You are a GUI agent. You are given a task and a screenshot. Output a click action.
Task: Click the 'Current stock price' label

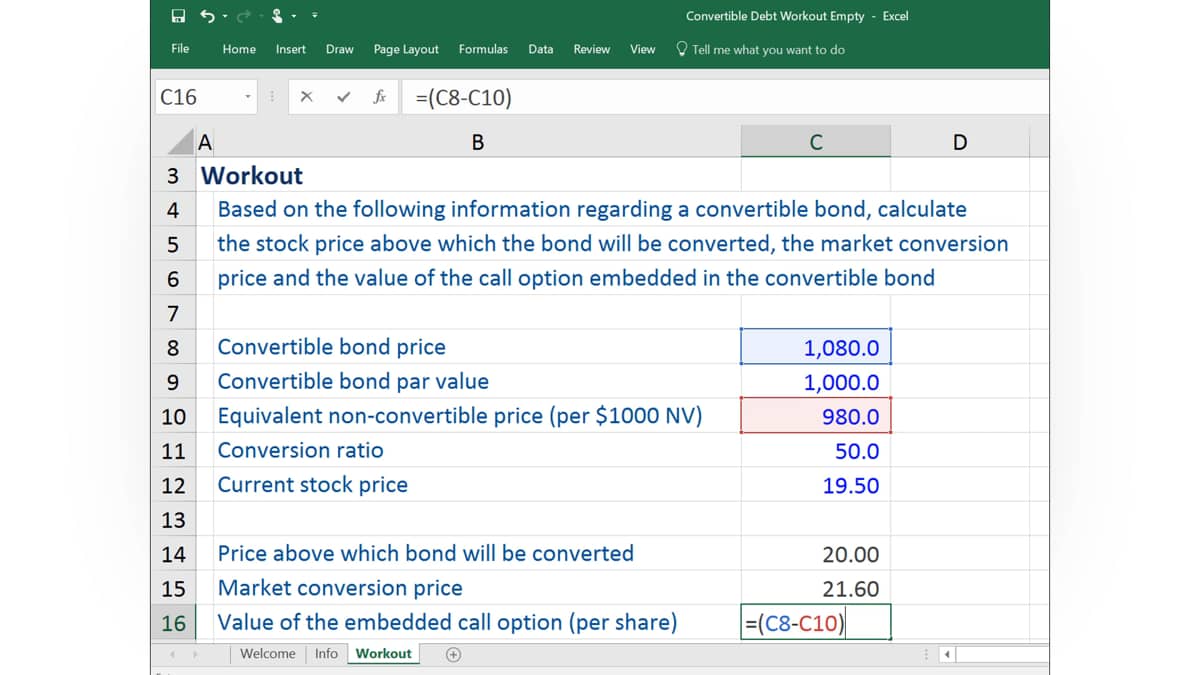(x=312, y=485)
